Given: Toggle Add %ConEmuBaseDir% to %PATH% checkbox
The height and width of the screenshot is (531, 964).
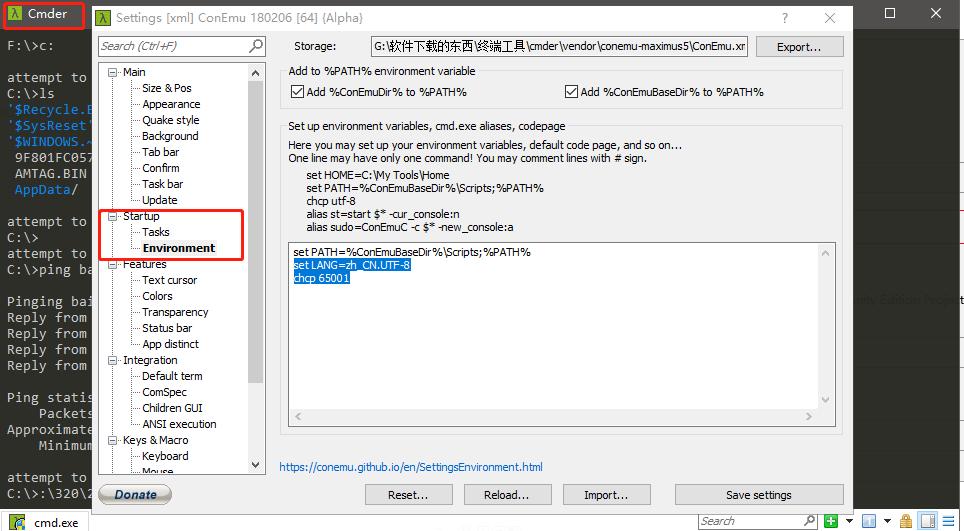Looking at the screenshot, I should click(571, 92).
